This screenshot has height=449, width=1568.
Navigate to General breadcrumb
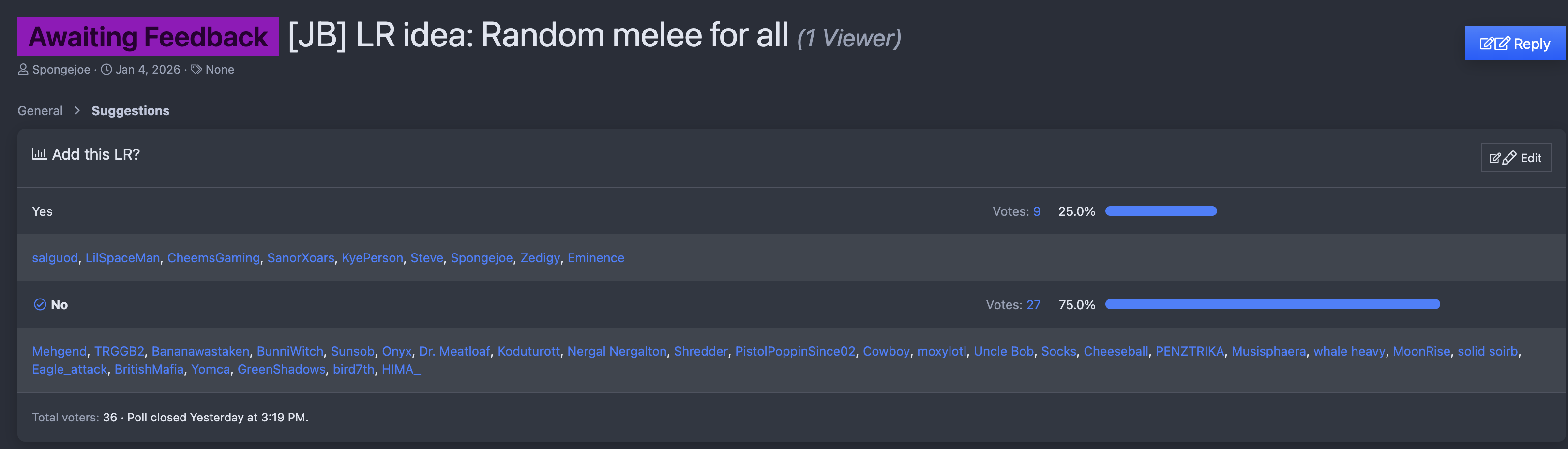40,111
